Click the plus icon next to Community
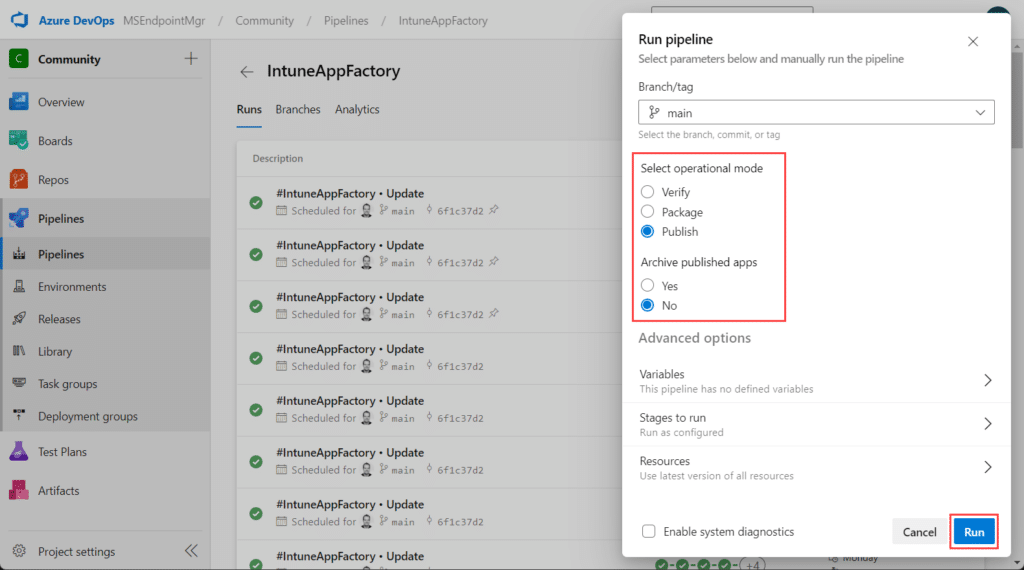1024x570 pixels. click(191, 59)
